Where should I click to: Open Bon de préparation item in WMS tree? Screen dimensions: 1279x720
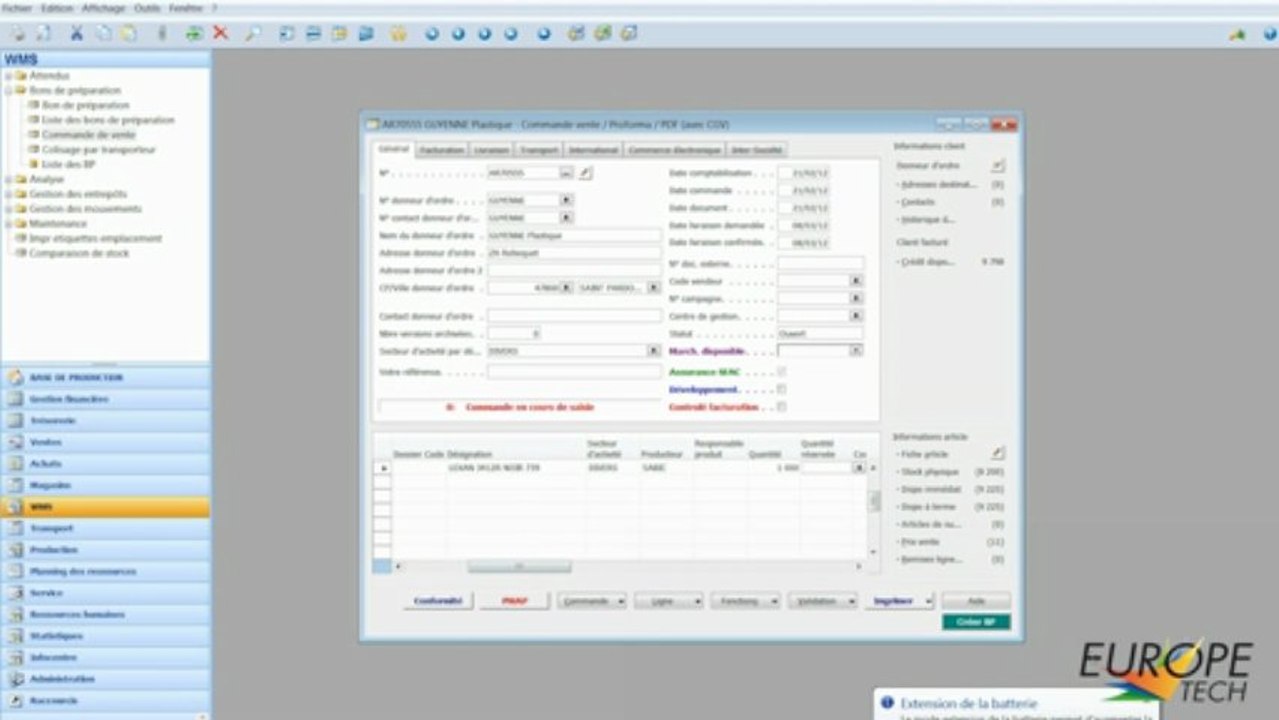pyautogui.click(x=86, y=105)
